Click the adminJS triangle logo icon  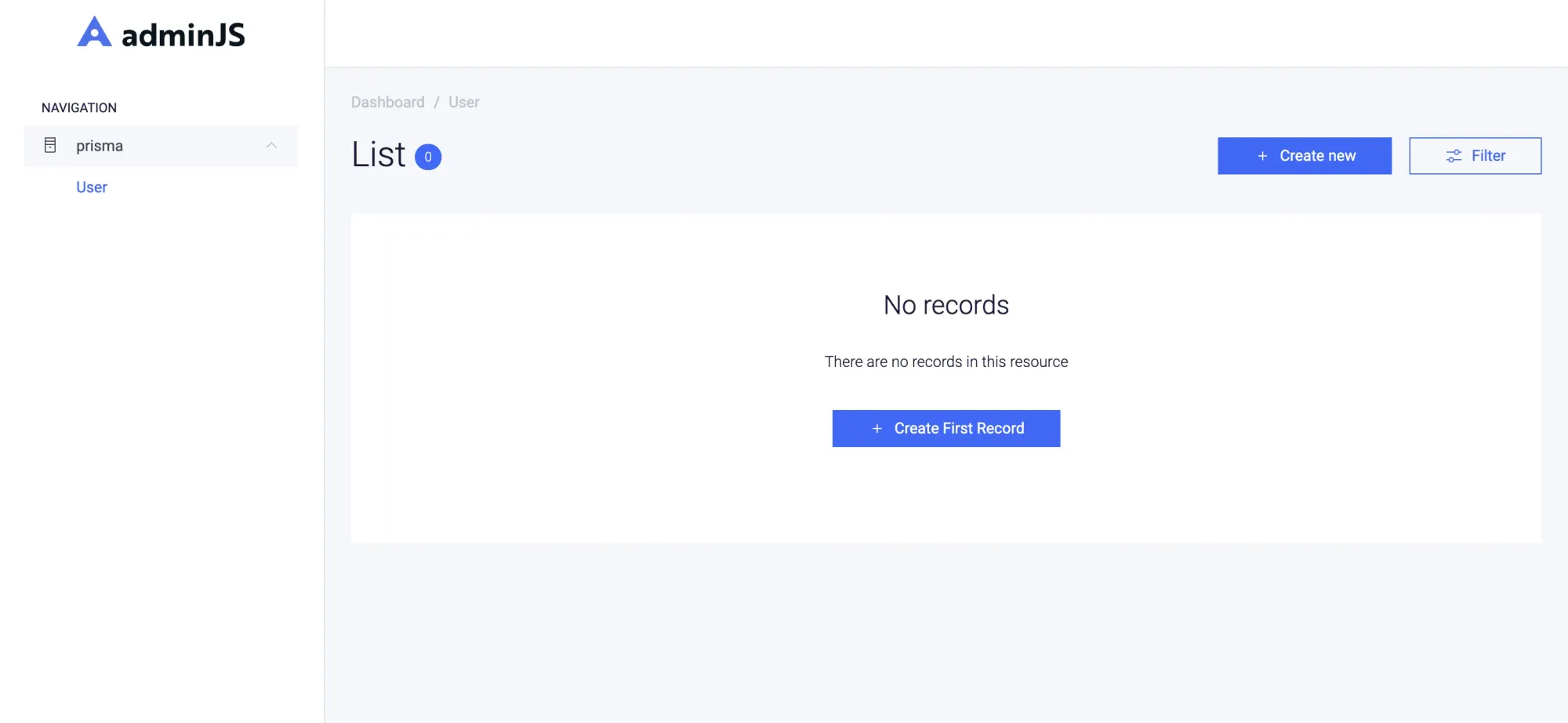94,32
